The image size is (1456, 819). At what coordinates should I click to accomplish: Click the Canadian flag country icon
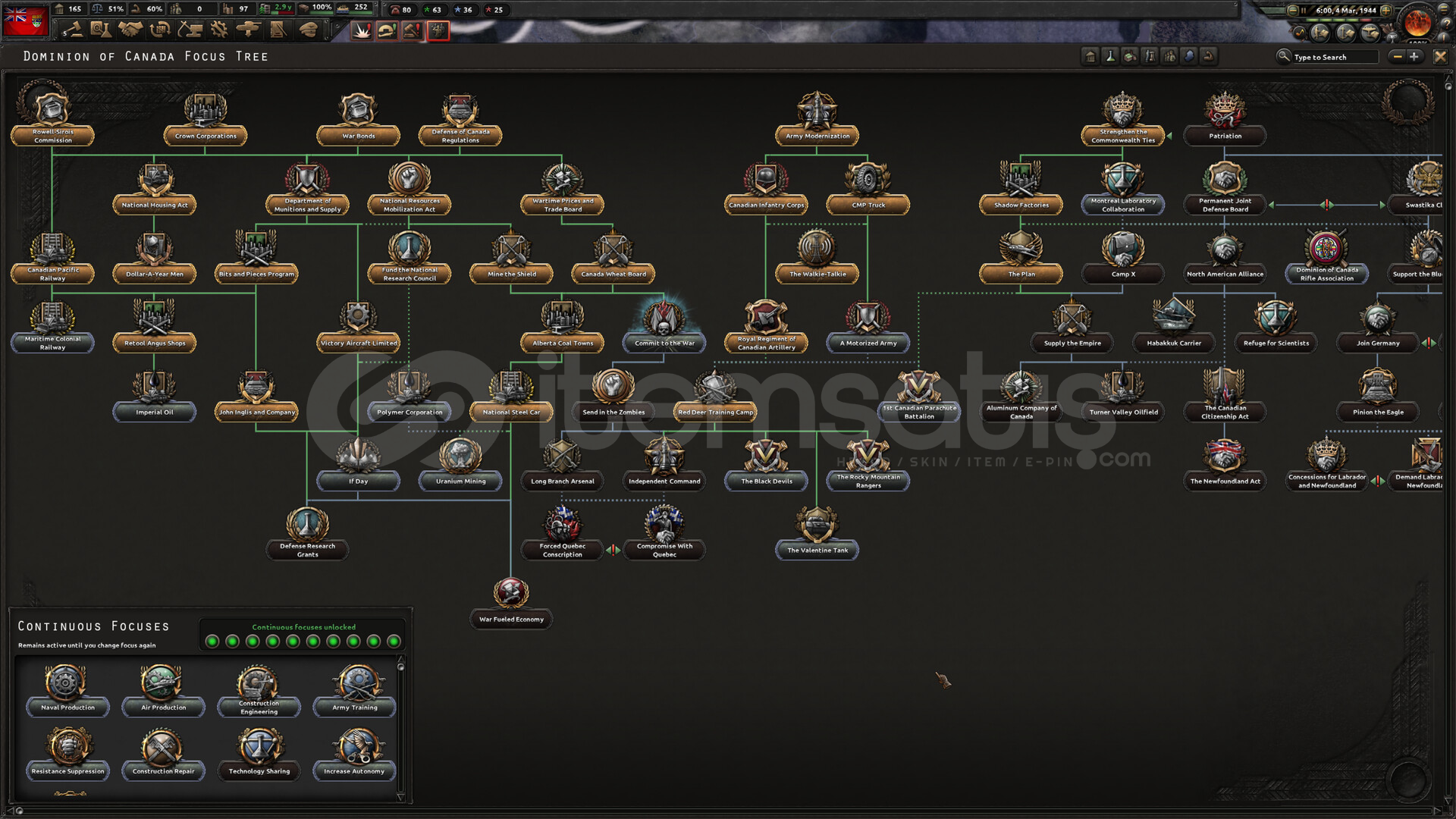[x=25, y=21]
